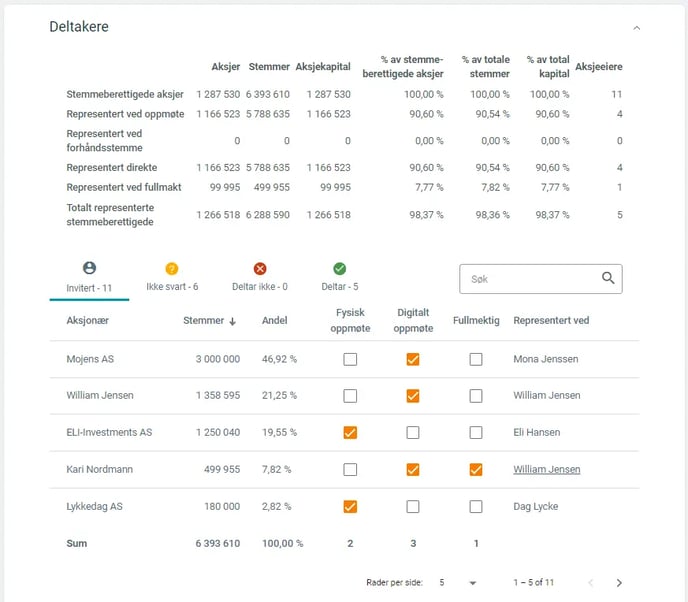The height and width of the screenshot is (602, 688).
Task: Click the Andel column header
Action: point(274,320)
